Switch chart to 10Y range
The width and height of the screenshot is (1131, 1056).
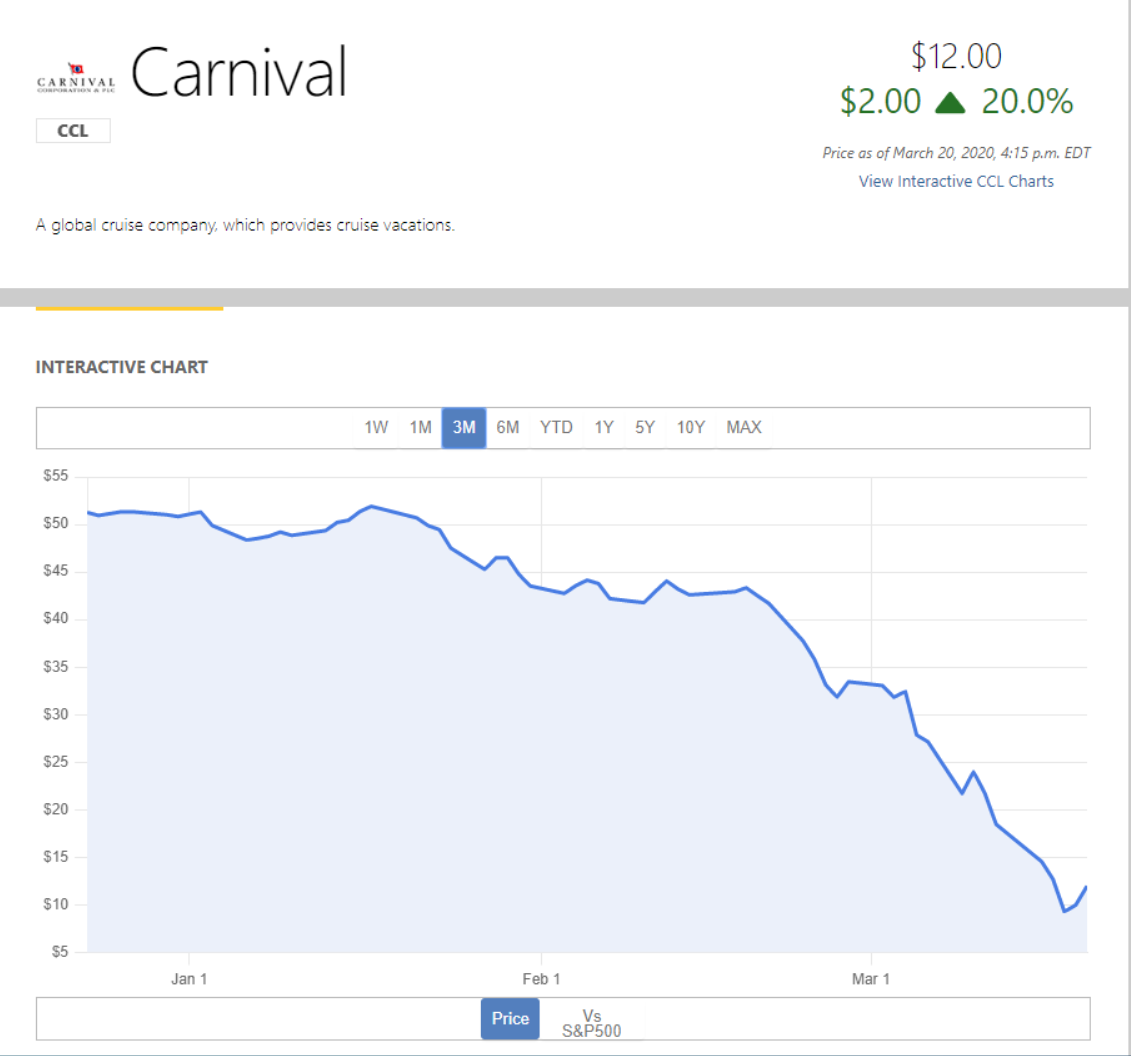(691, 428)
